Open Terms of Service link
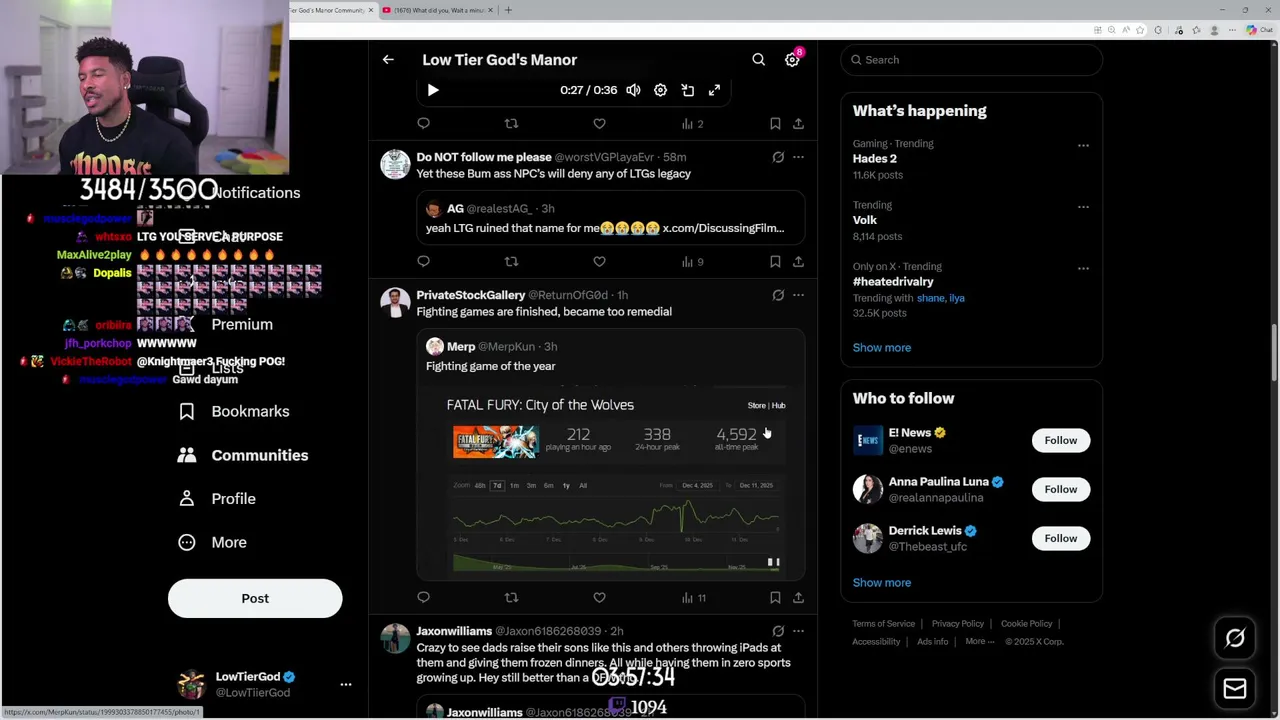Image resolution: width=1280 pixels, height=720 pixels. coord(884,624)
